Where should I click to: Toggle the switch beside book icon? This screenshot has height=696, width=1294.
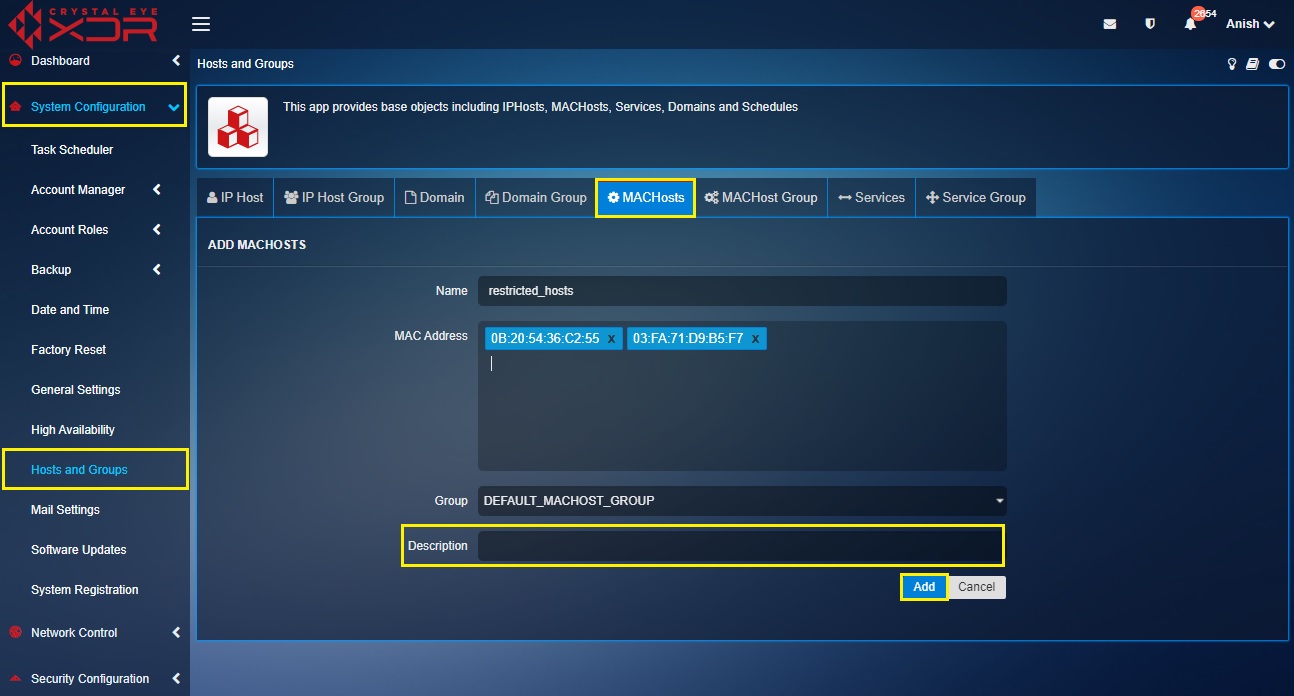[x=1277, y=64]
